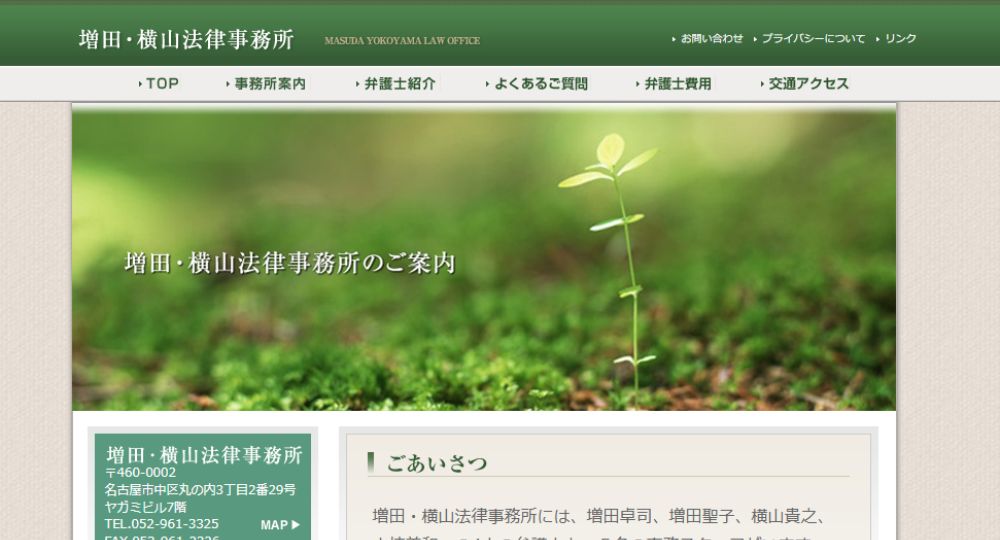Click the 増田・横山法律事務所 header logo
Image resolution: width=1000 pixels, height=540 pixels.
point(187,40)
